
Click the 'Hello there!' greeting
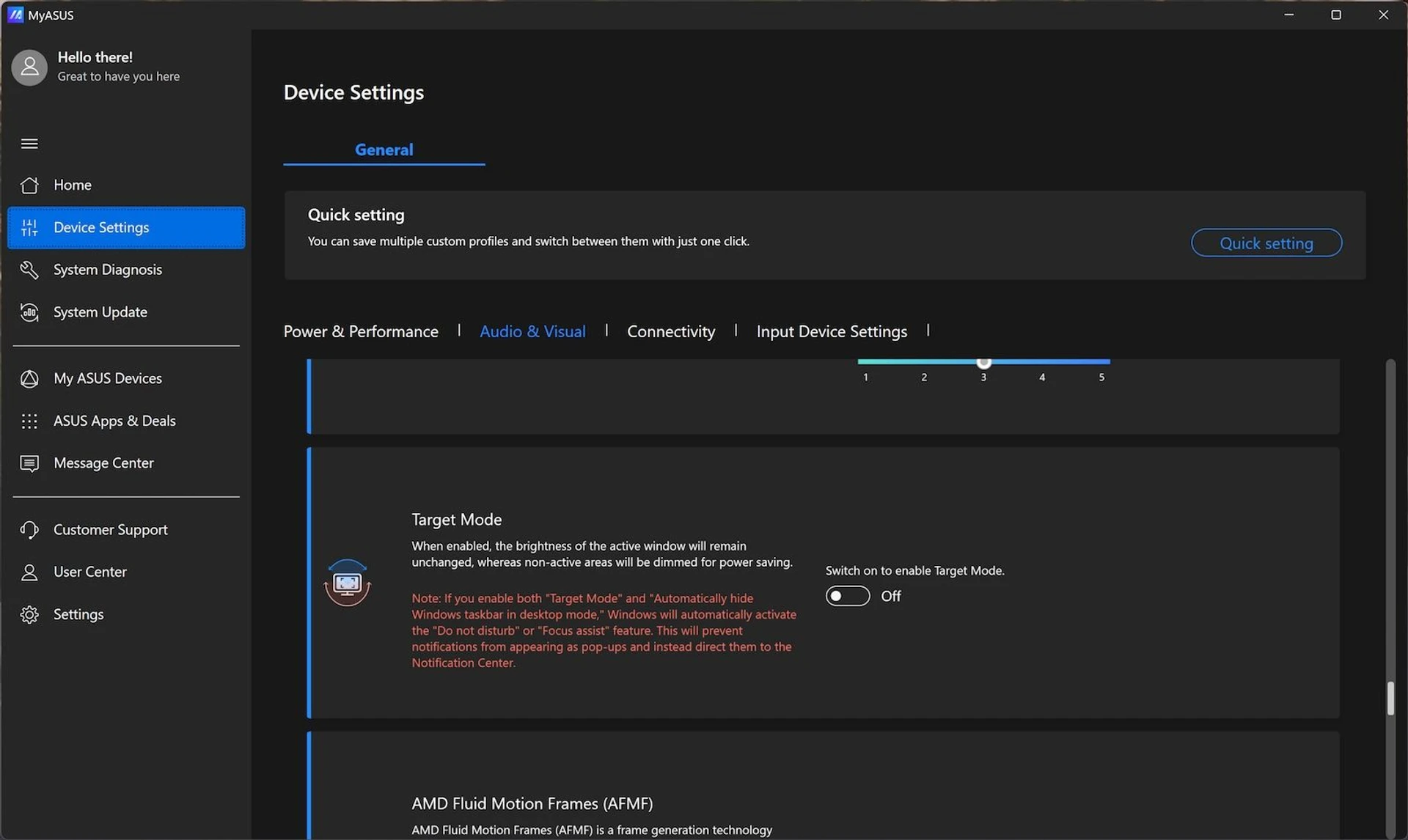coord(95,57)
